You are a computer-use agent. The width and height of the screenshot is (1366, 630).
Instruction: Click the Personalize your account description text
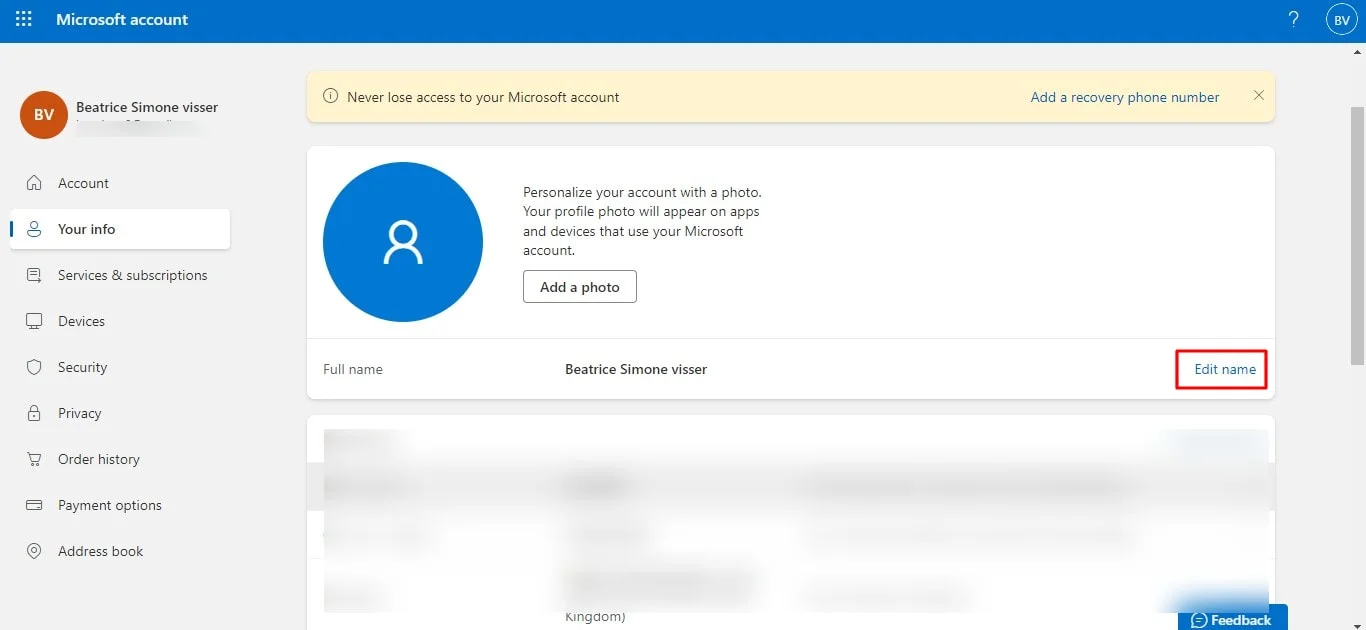tap(642, 221)
